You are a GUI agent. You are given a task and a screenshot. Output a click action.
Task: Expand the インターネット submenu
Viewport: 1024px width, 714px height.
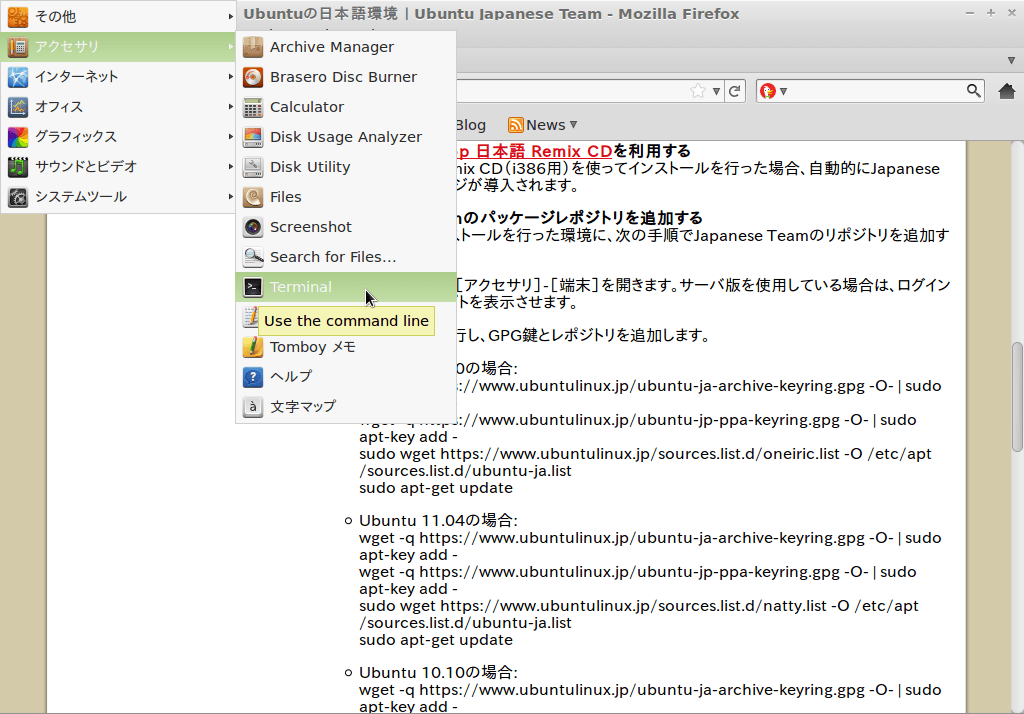pyautogui.click(x=231, y=76)
